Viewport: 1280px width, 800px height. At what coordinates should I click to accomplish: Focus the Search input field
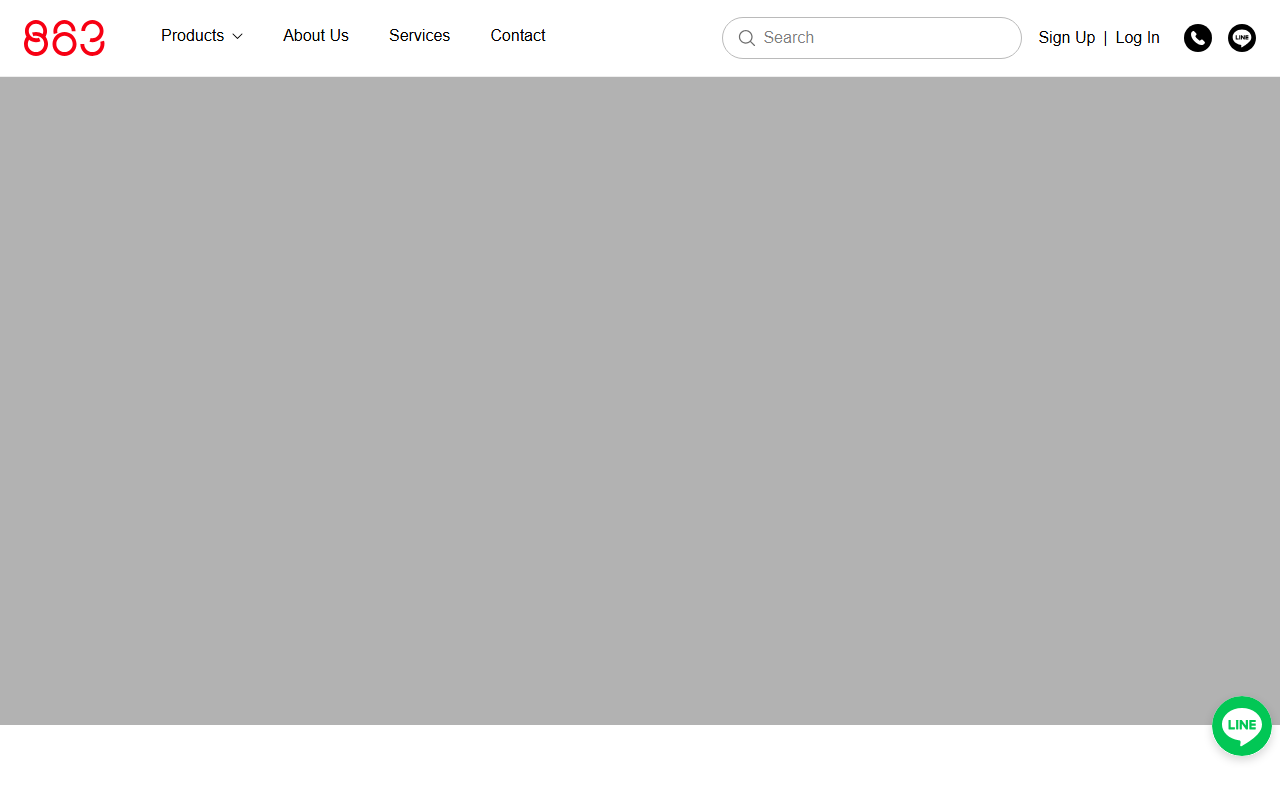coord(872,38)
